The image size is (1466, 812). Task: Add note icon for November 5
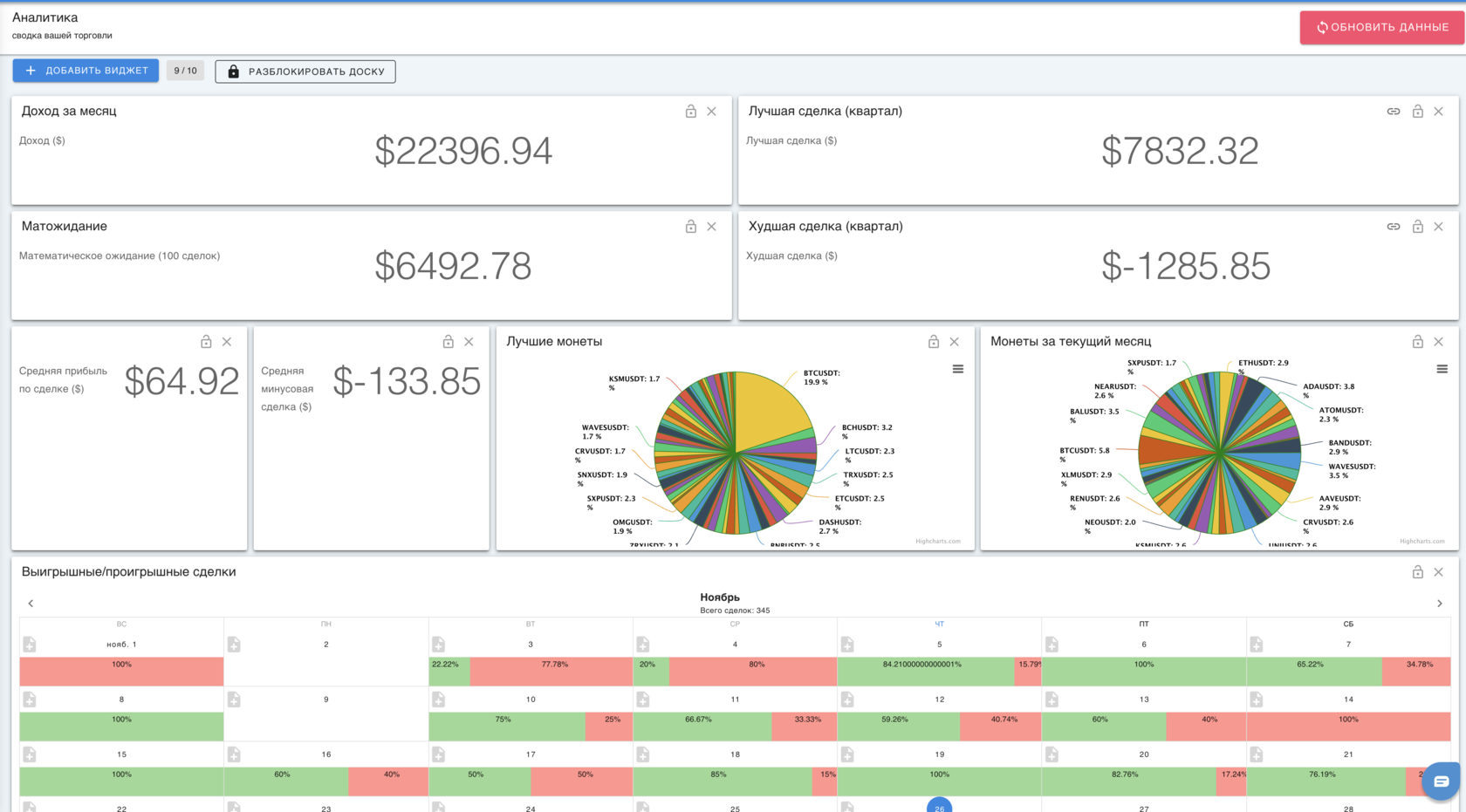pyautogui.click(x=847, y=645)
